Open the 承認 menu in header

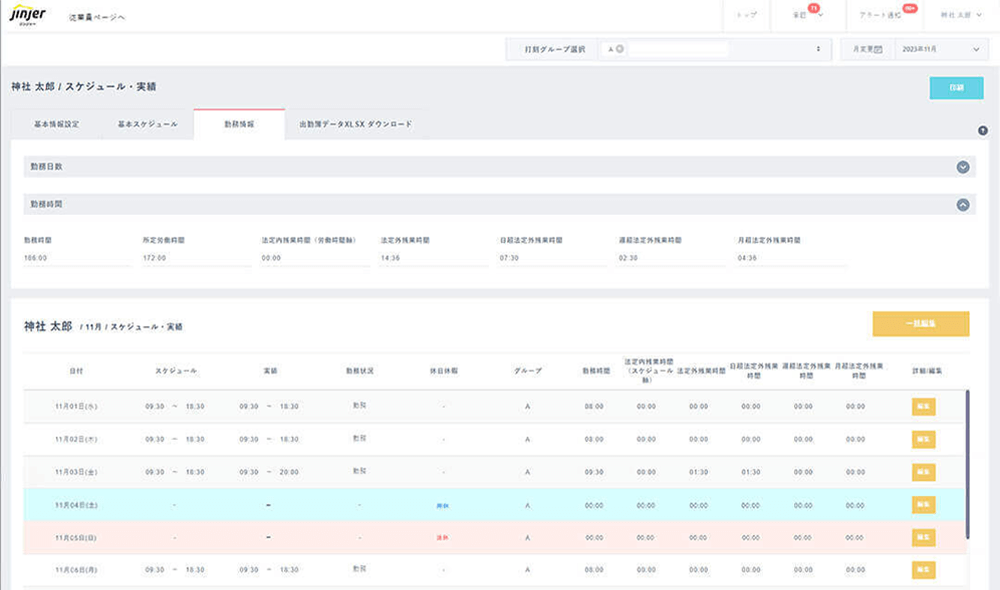805,16
